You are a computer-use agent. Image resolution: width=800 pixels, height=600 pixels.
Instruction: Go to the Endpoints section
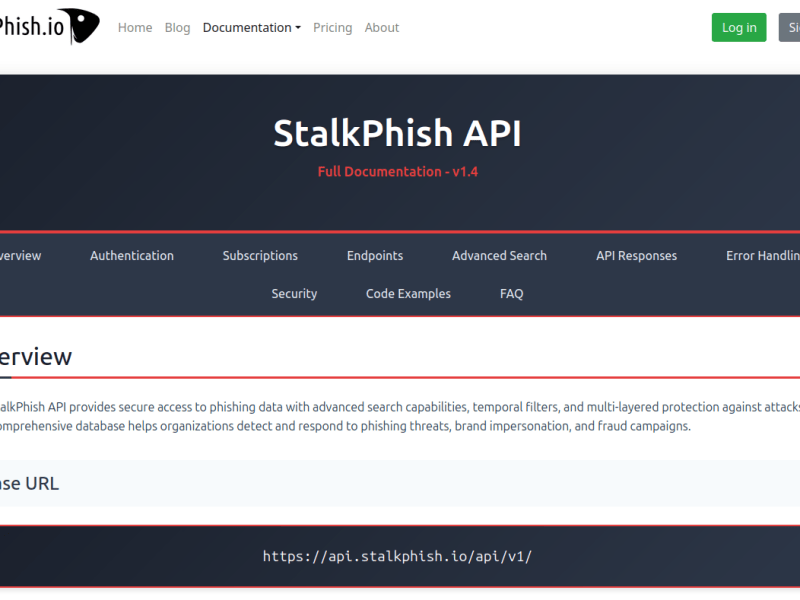(375, 255)
